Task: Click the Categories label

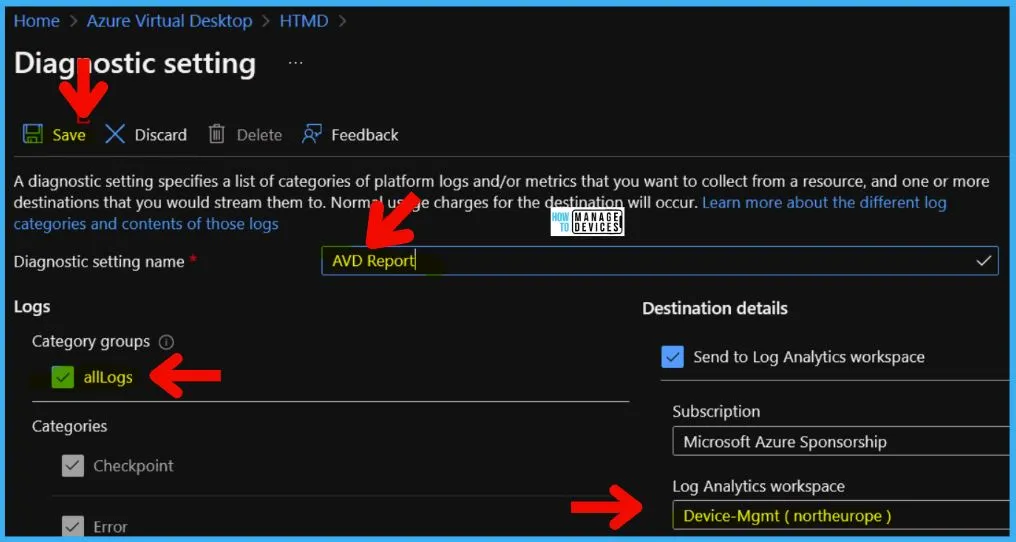Action: pyautogui.click(x=69, y=426)
